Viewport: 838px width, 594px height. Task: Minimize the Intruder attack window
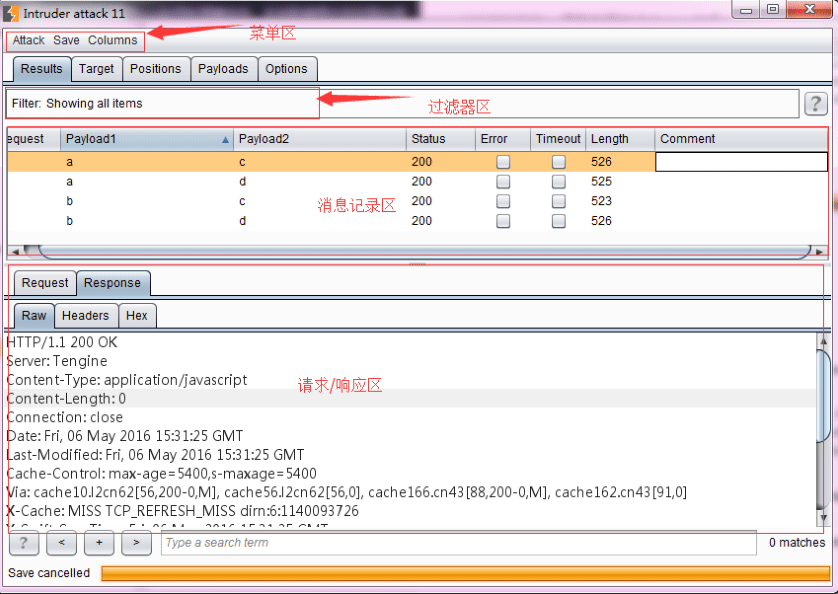(x=747, y=10)
